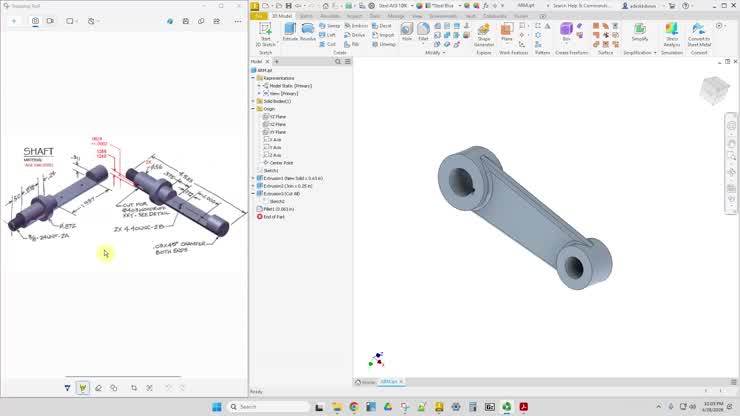Expand the View [Primary] node
The width and height of the screenshot is (740, 416).
coord(259,93)
